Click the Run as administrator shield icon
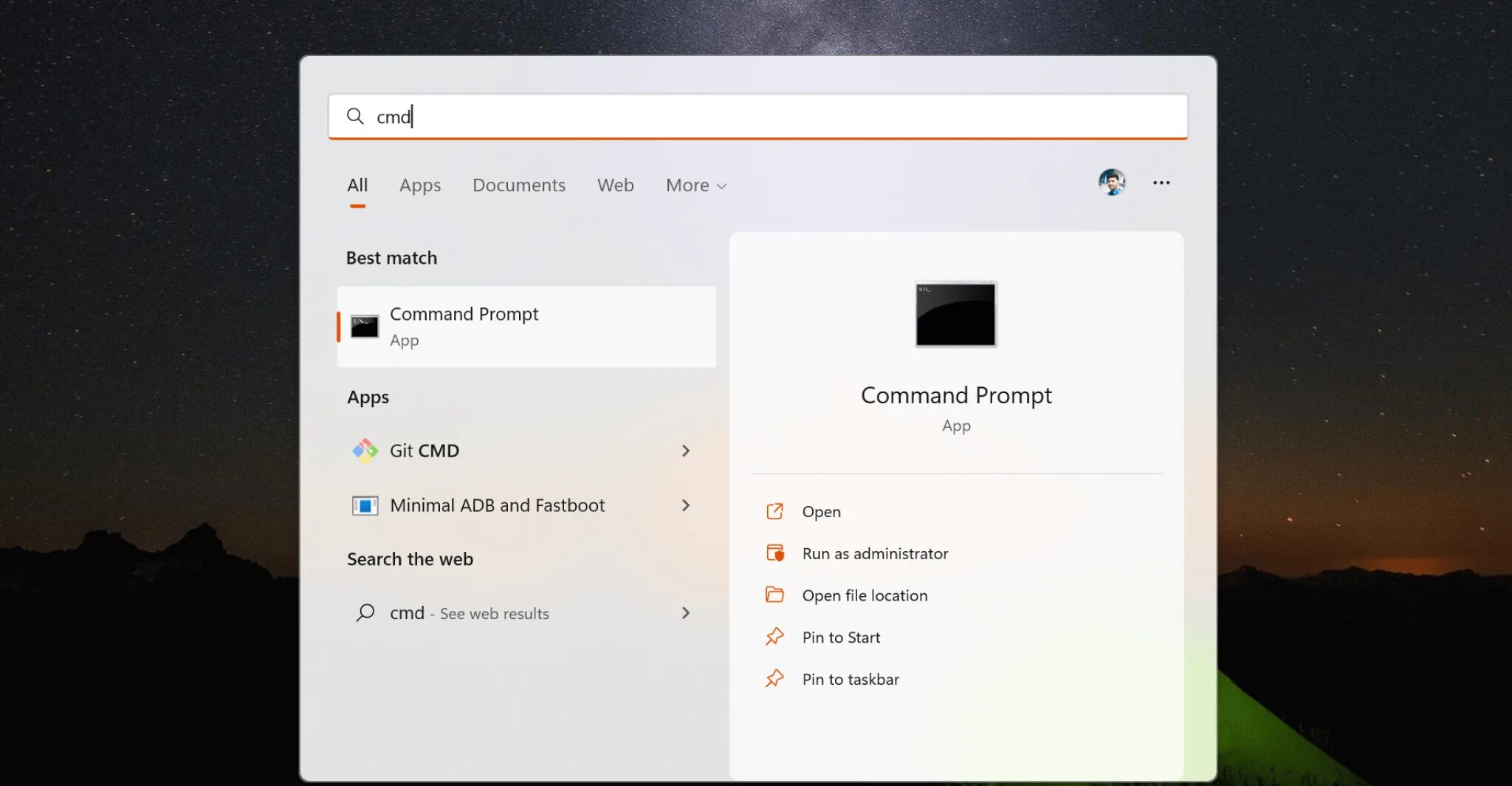This screenshot has width=1512, height=786. (774, 553)
